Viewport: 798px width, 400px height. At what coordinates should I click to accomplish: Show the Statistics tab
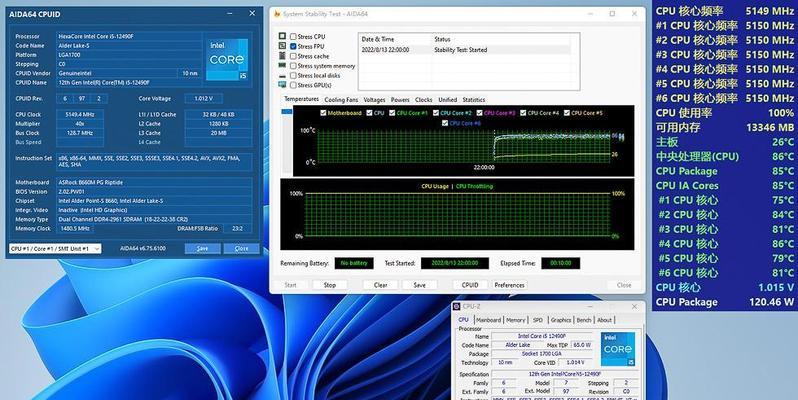point(474,100)
